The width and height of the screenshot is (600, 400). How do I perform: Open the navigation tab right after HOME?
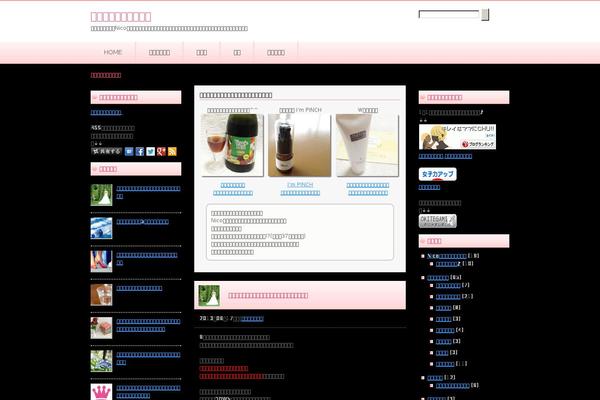tap(160, 52)
